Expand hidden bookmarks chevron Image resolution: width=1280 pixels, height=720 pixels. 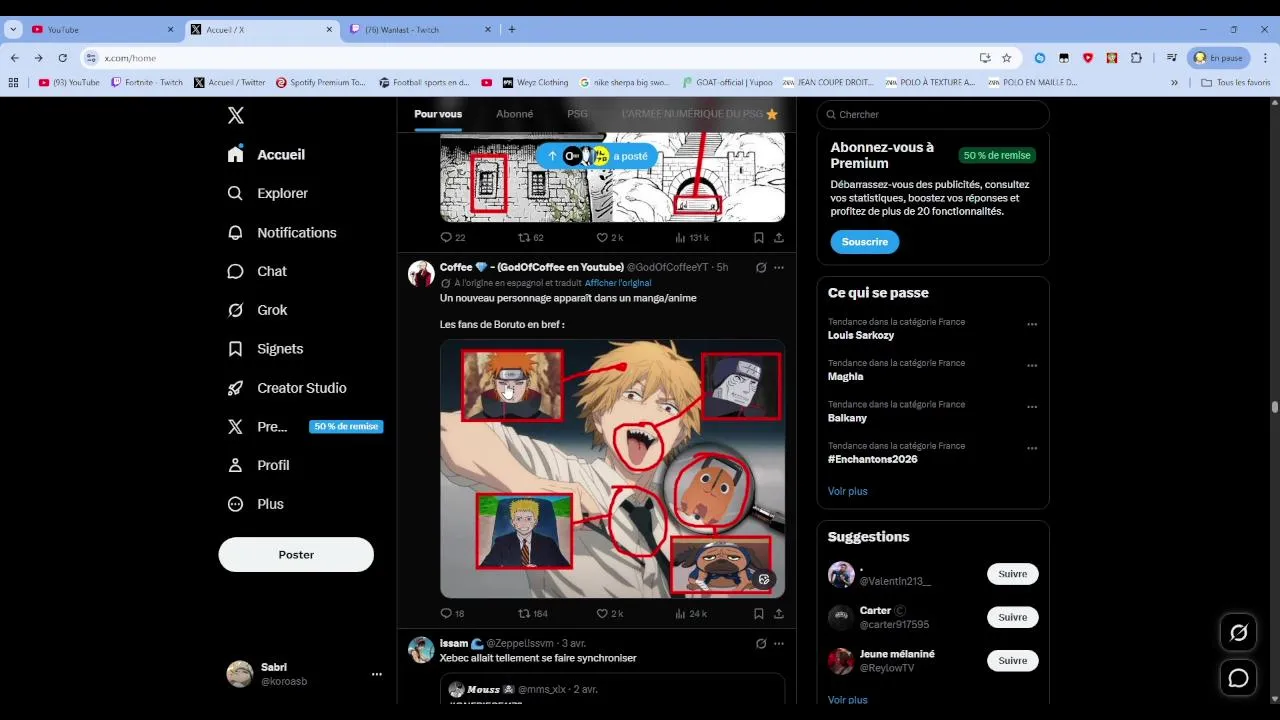1174,83
